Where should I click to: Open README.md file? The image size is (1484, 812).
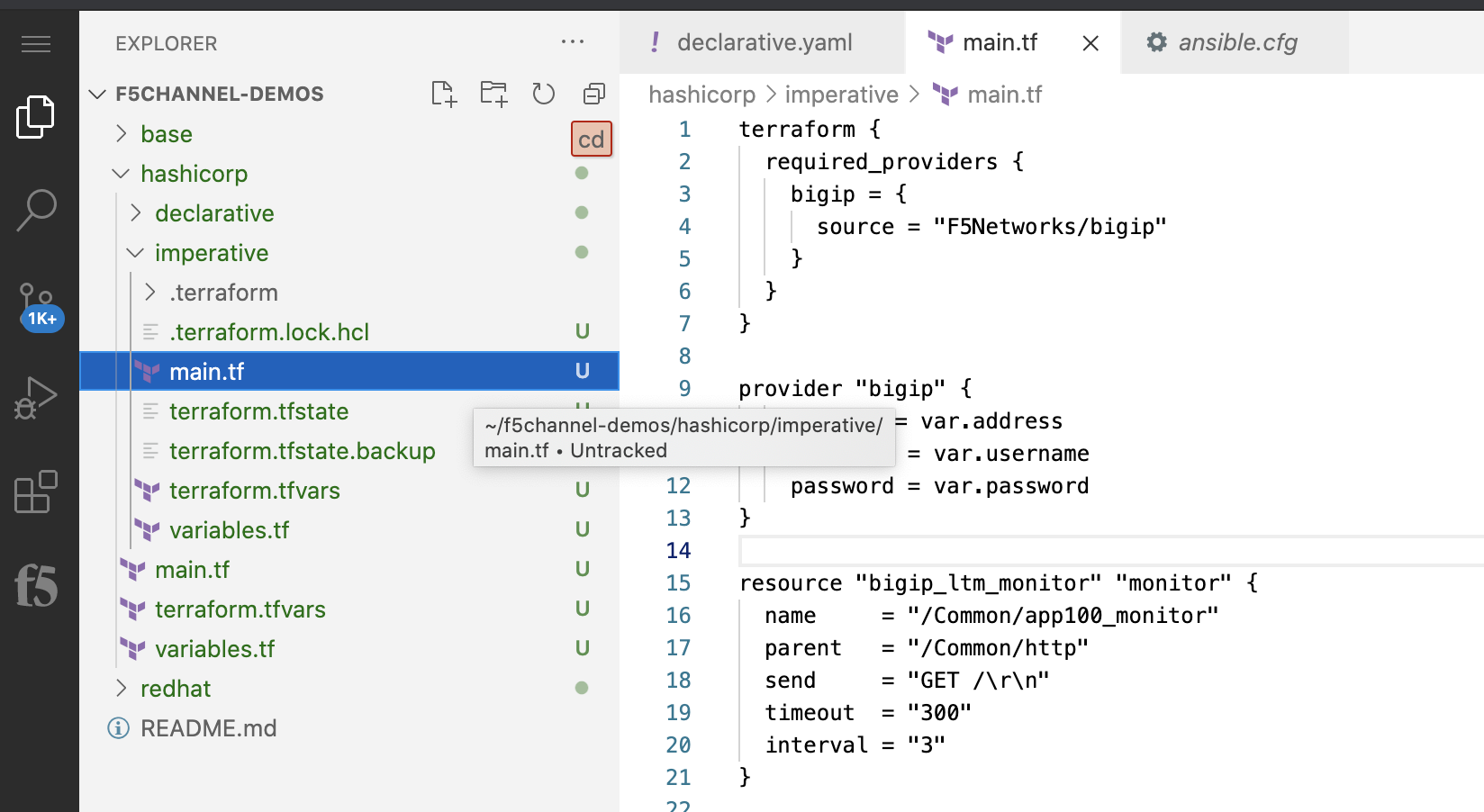point(349,728)
